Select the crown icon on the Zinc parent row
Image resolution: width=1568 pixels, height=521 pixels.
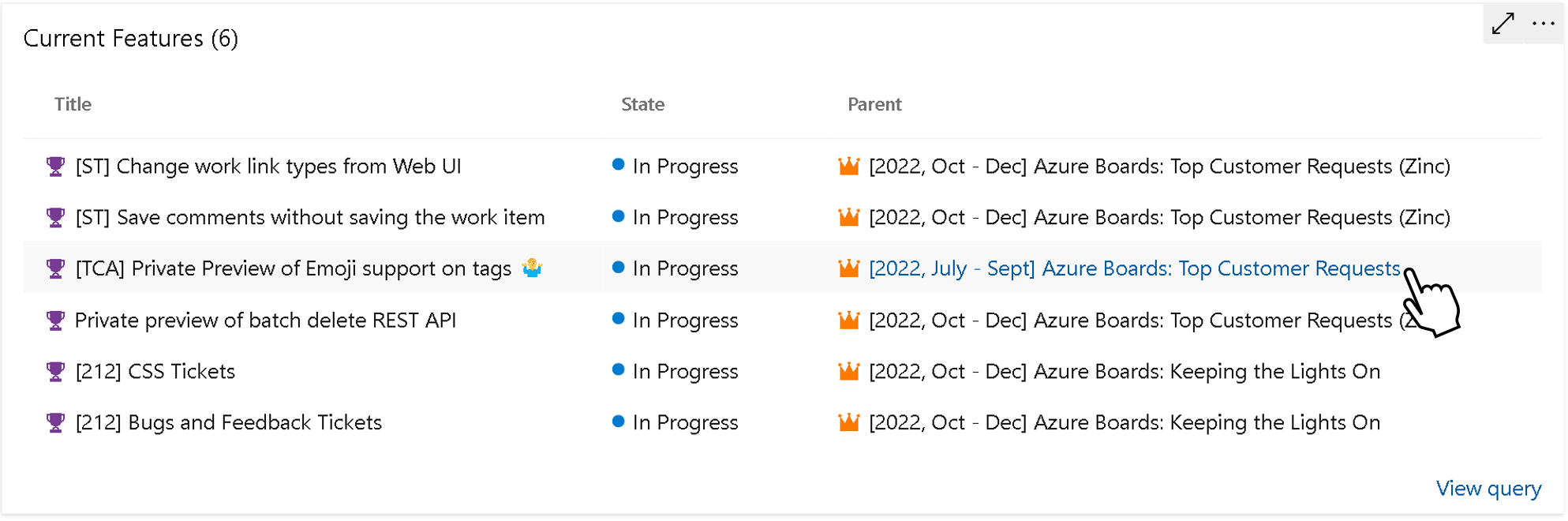pos(848,167)
